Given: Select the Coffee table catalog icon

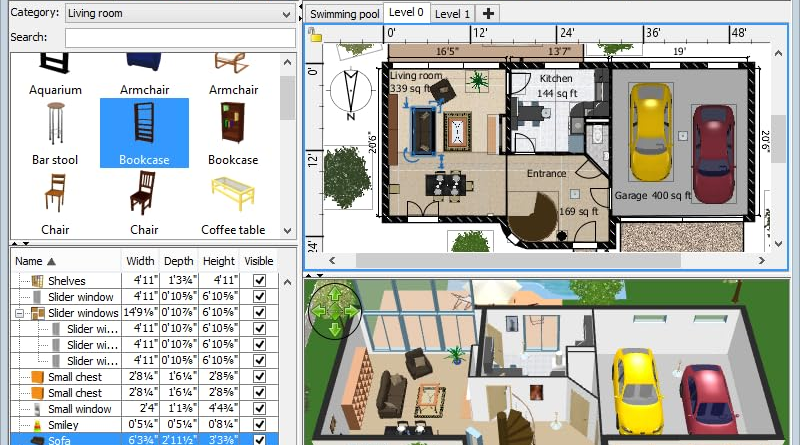Looking at the screenshot, I should click(x=232, y=195).
